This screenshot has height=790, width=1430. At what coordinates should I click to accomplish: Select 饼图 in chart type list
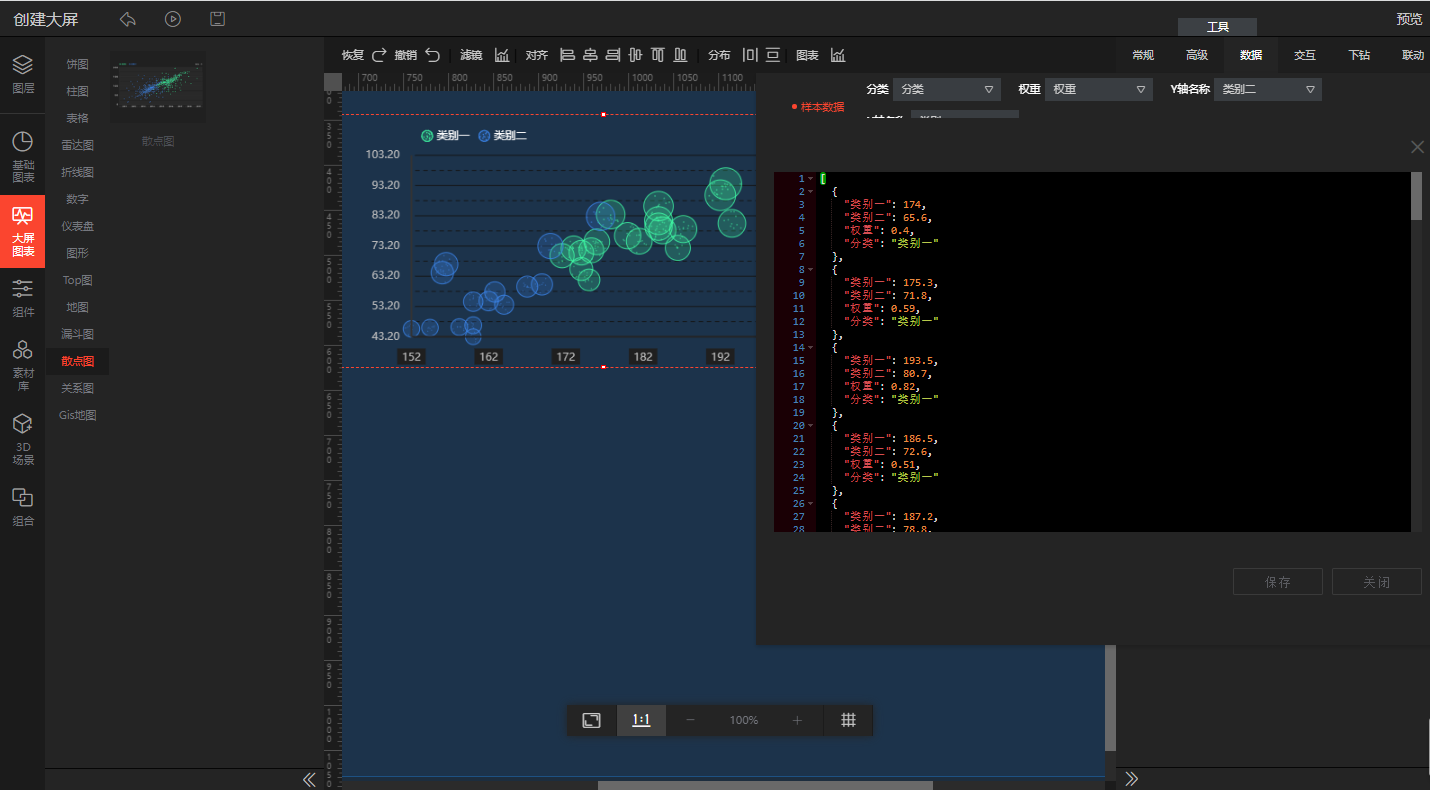pyautogui.click(x=77, y=64)
